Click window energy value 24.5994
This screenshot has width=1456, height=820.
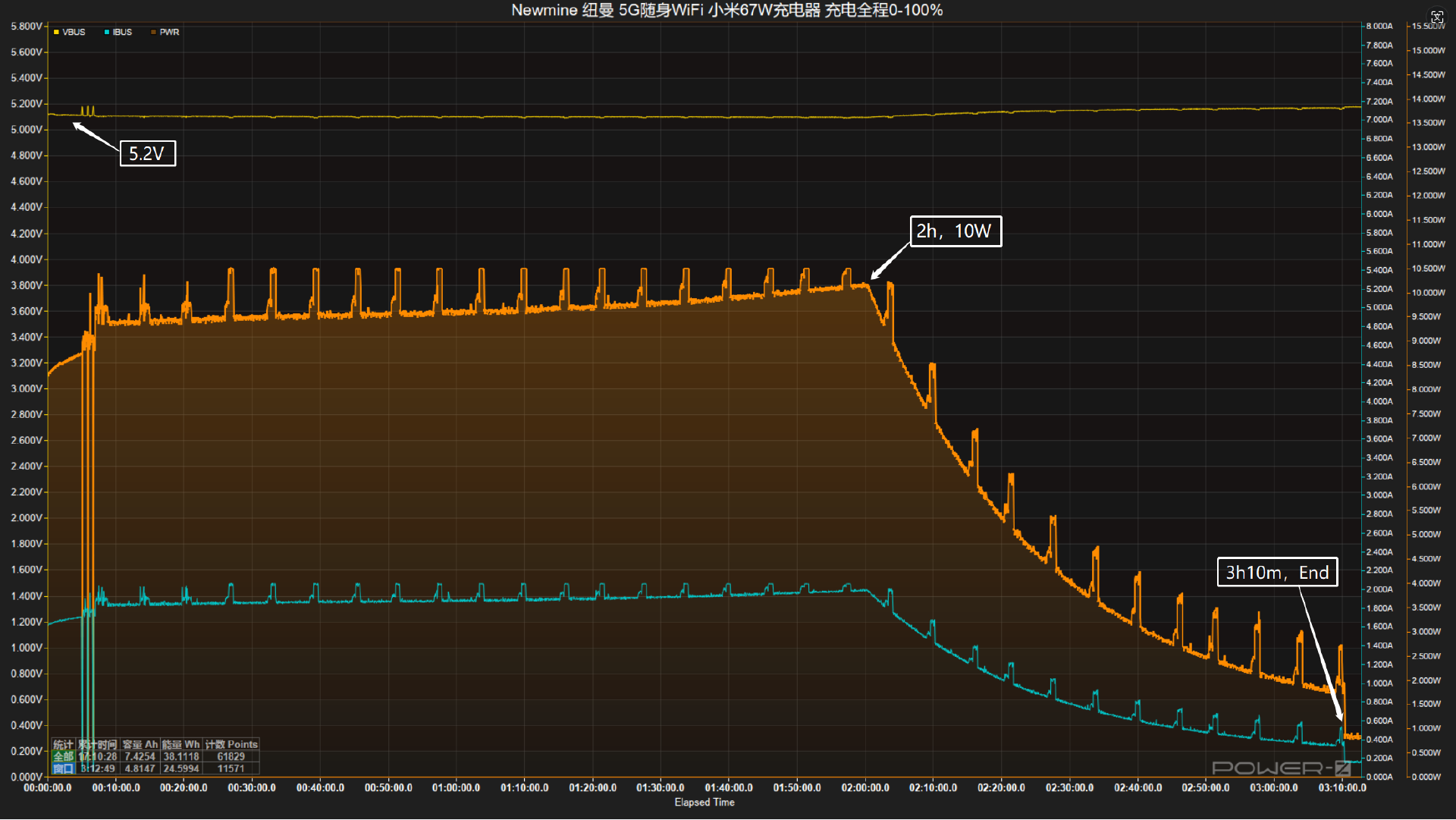click(x=181, y=768)
